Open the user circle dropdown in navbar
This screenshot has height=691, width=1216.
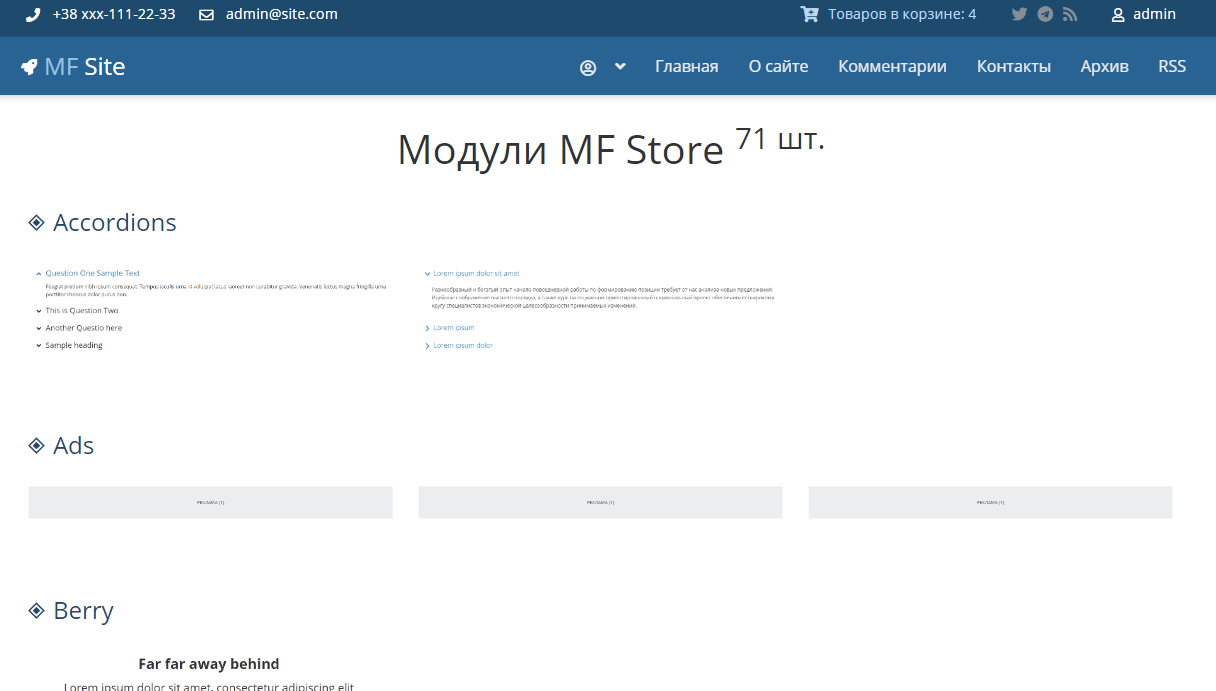coord(588,67)
